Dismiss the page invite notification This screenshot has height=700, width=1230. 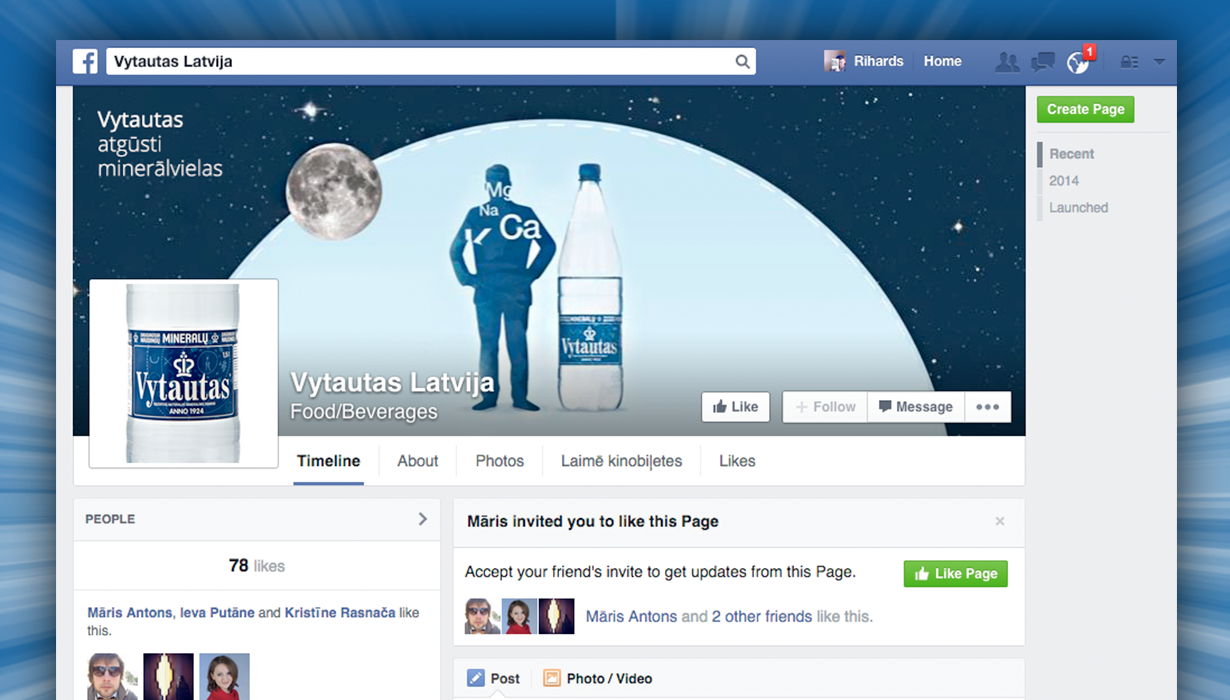pyautogui.click(x=1000, y=521)
